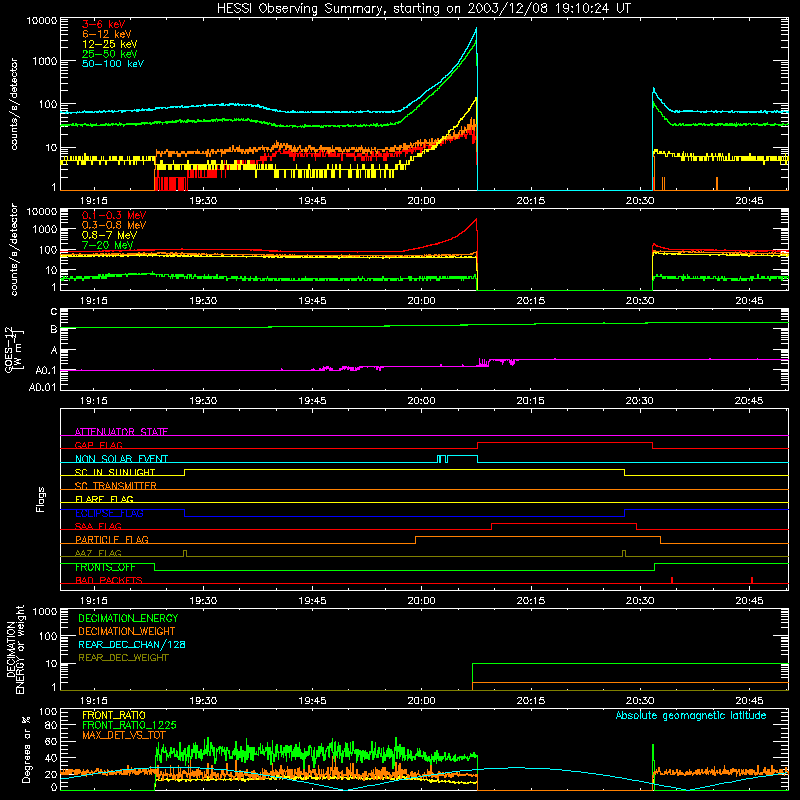The image size is (800, 800).
Task: Click the ATTENUATOR_STATE flag label
Action: [x=121, y=432]
